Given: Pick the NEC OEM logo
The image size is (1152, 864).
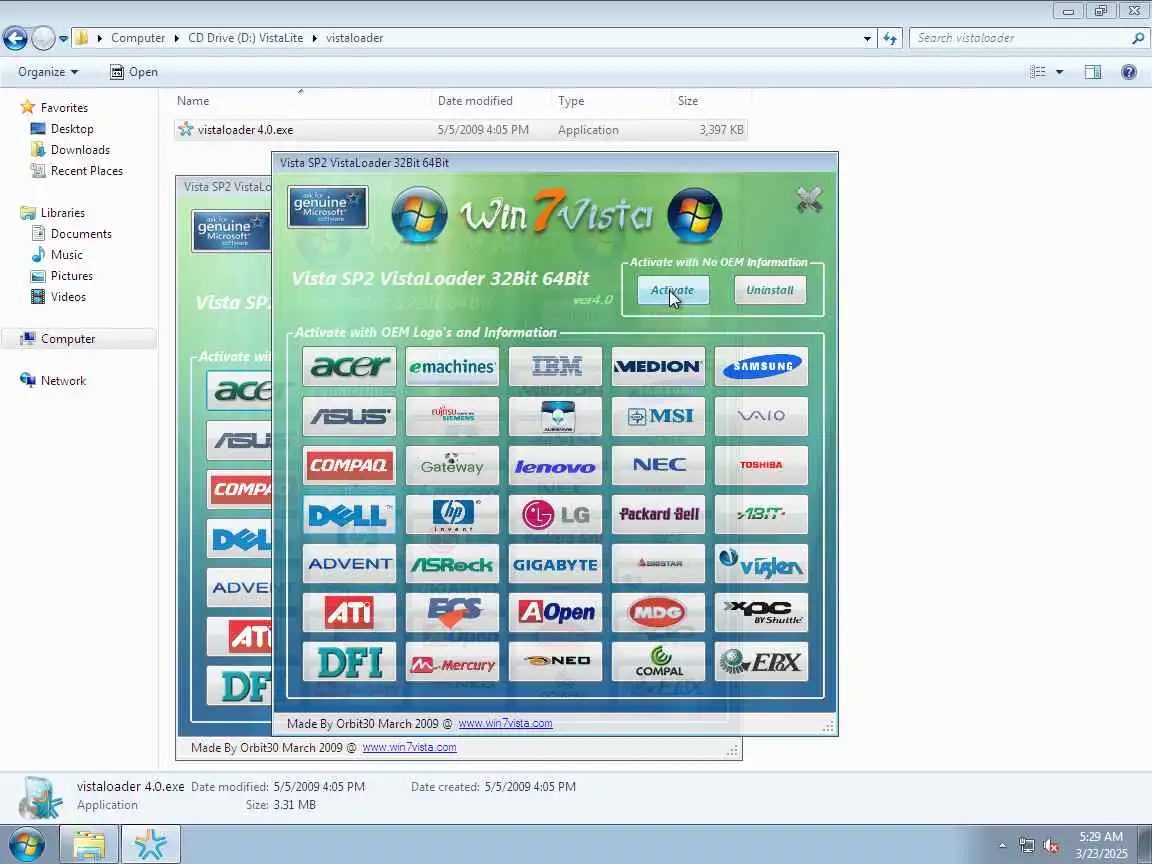Looking at the screenshot, I should tap(658, 465).
